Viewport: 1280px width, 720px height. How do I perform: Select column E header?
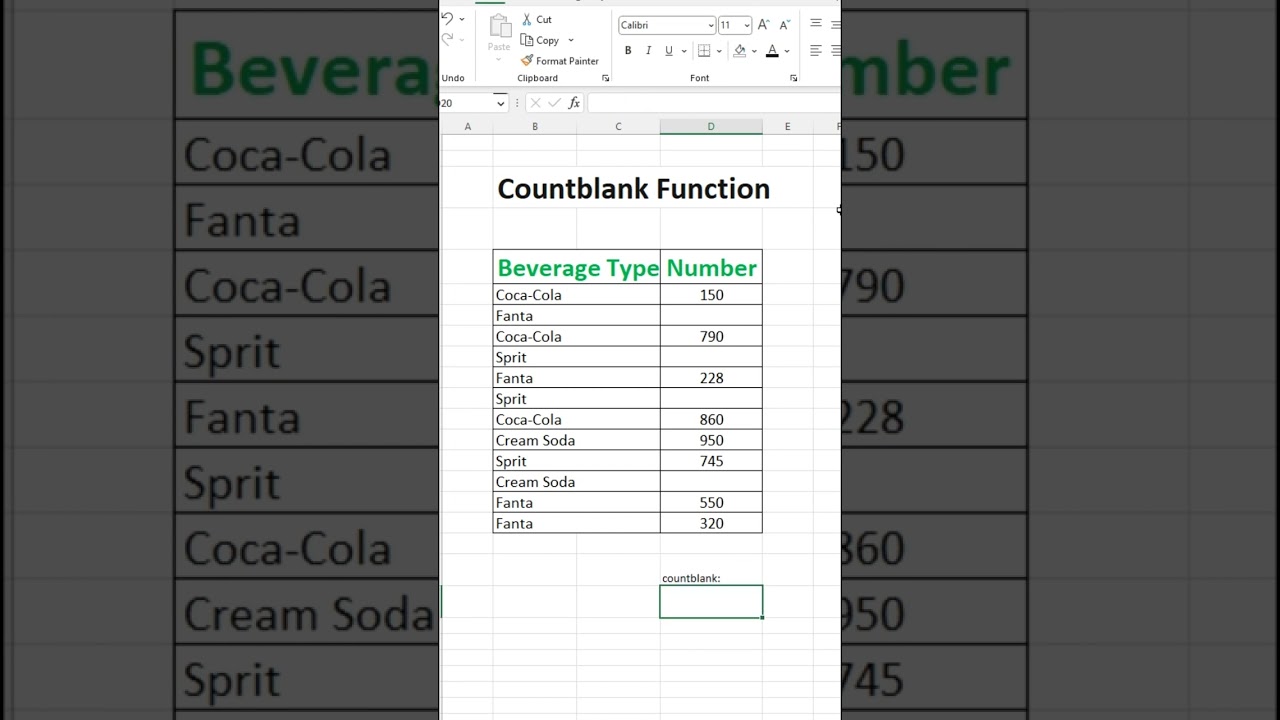[x=788, y=126]
